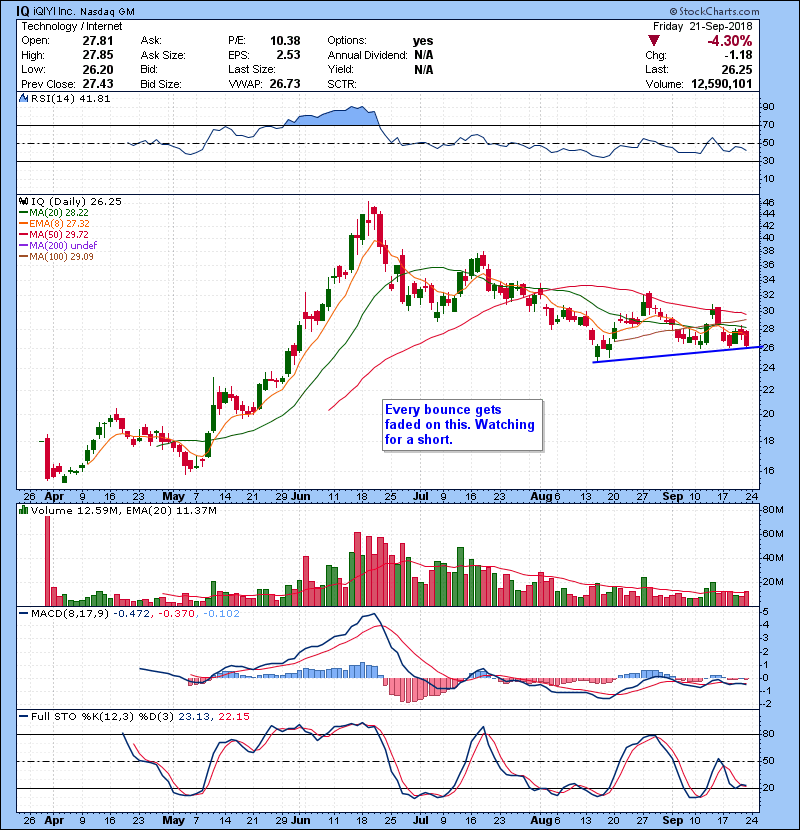Click the Chg value -1.18

[x=738, y=55]
